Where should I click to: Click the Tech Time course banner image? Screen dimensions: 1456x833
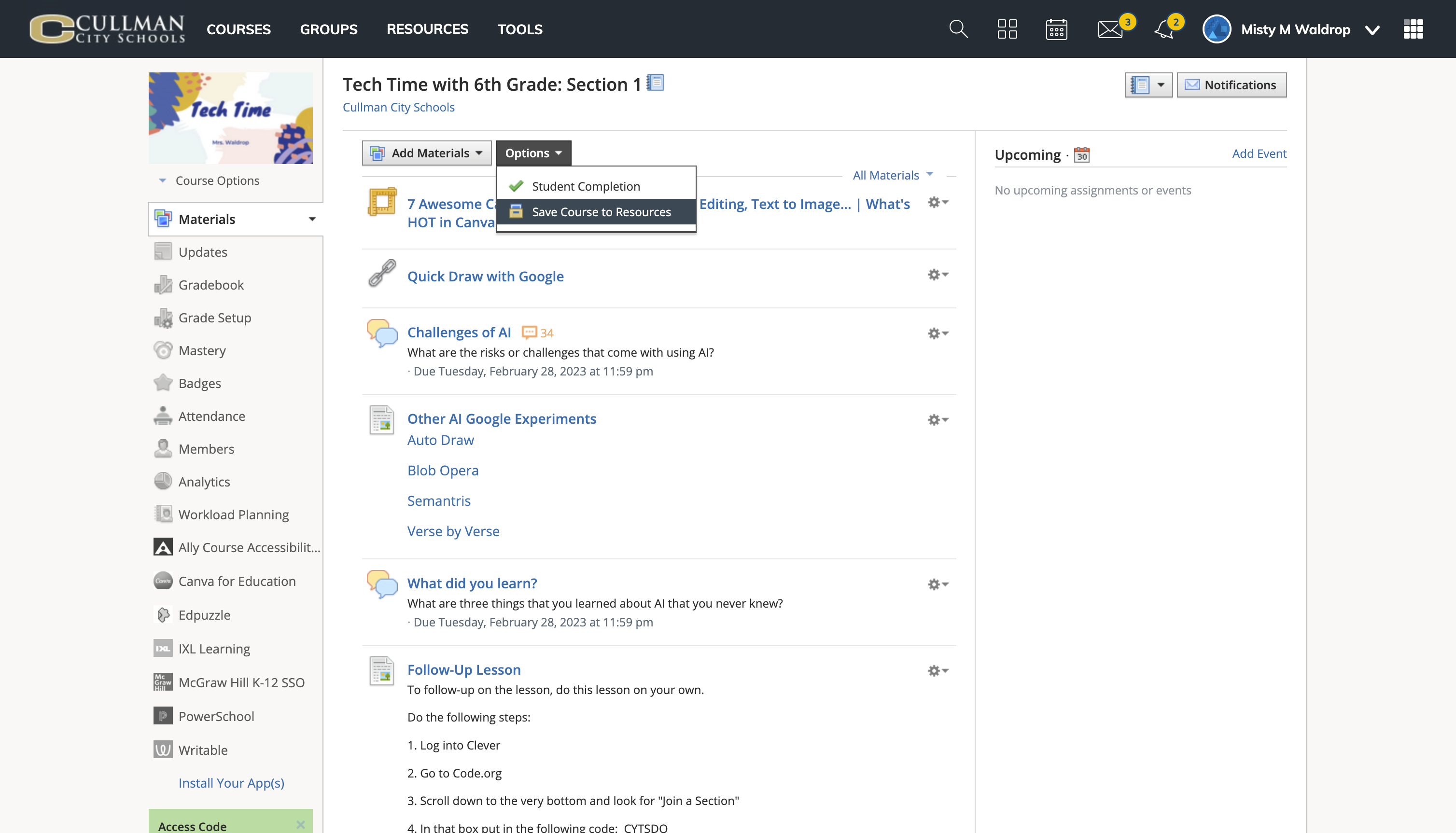(x=231, y=118)
